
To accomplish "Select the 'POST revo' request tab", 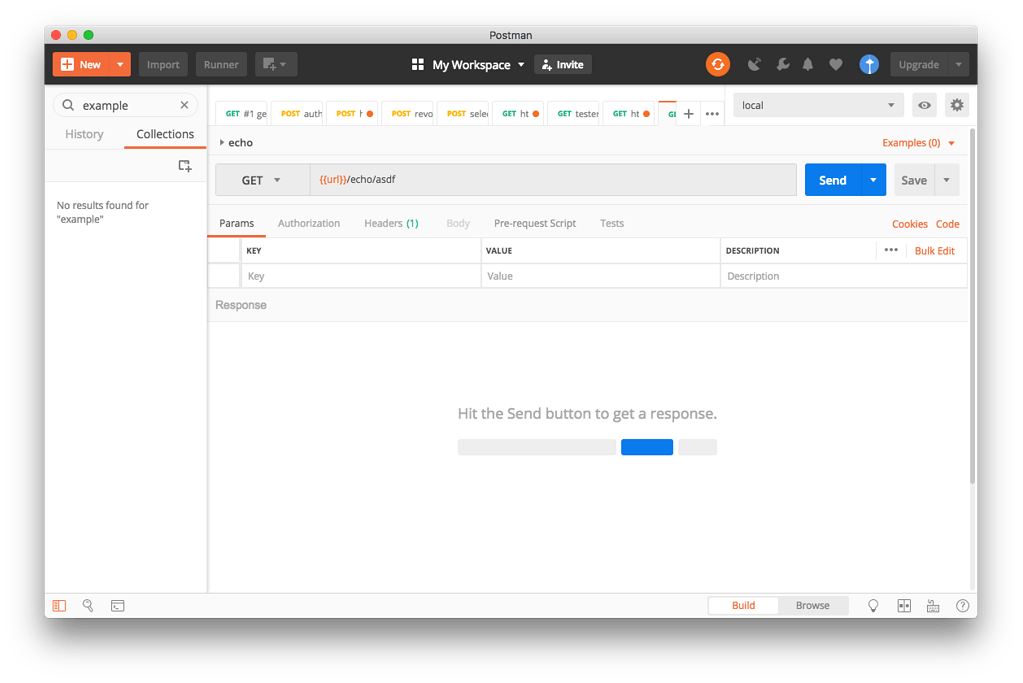I will [x=408, y=114].
